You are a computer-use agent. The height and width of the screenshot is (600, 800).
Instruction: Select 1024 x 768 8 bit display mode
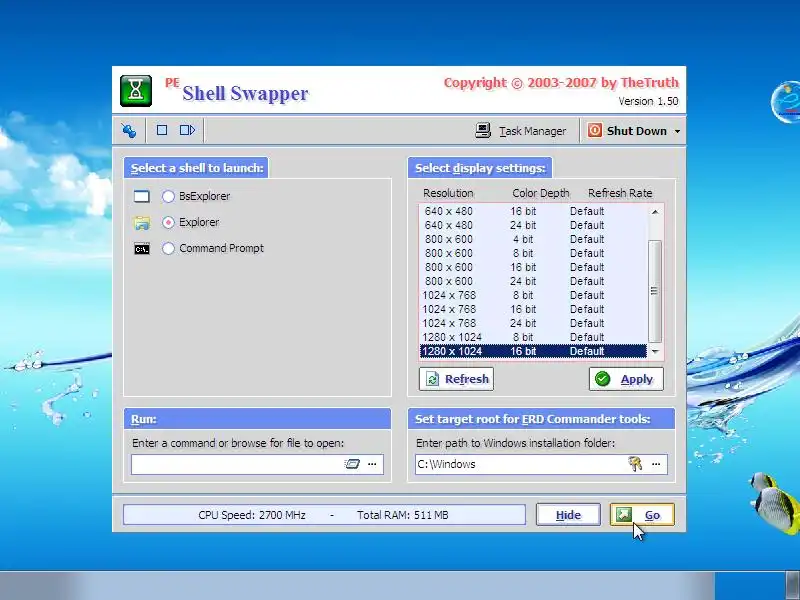point(533,295)
